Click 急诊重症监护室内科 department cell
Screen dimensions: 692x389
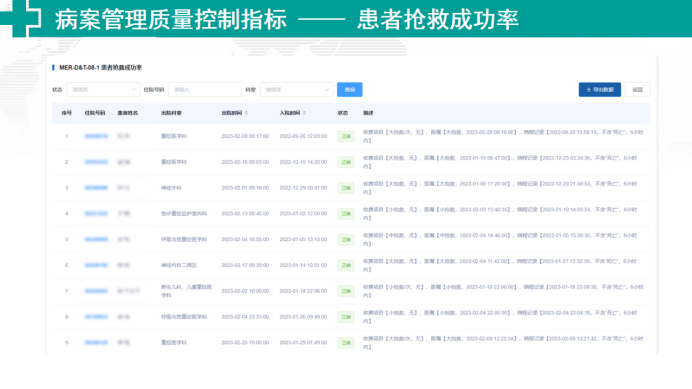pos(184,214)
